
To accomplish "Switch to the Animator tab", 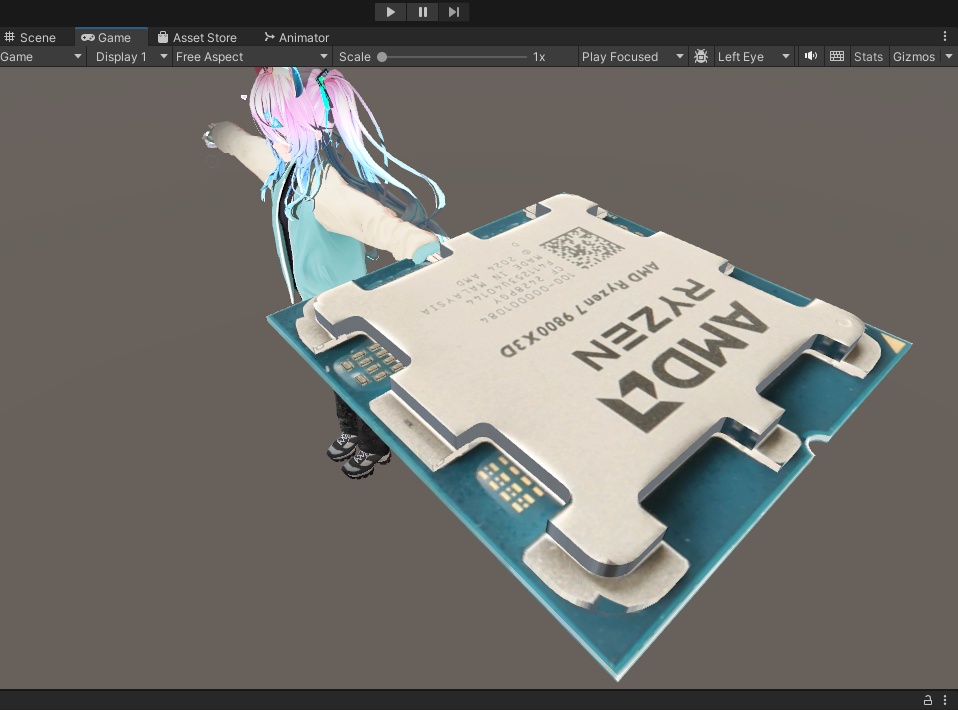I will pyautogui.click(x=297, y=37).
